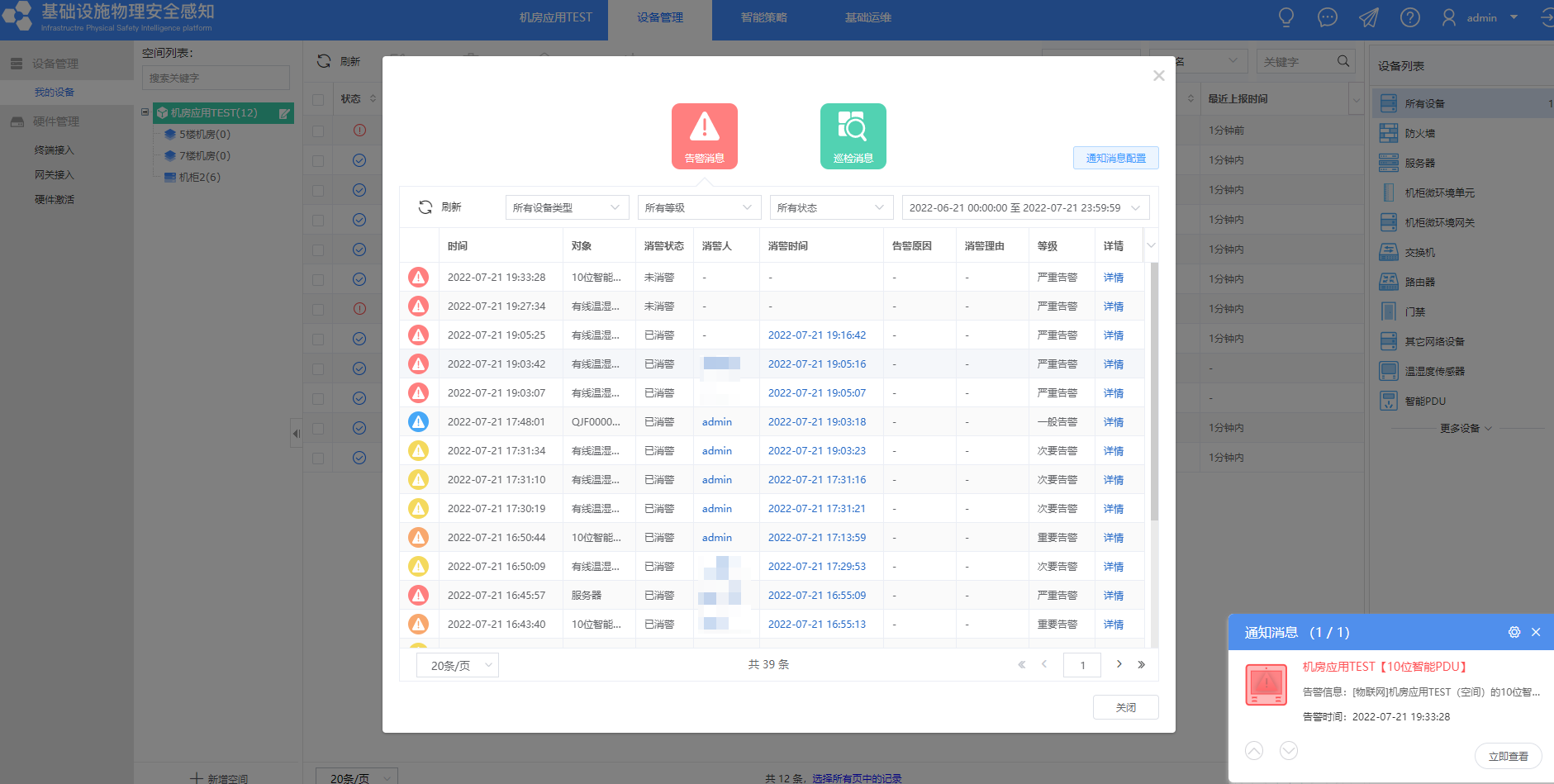
Task: Select the server (服务器) device type icon
Action: pyautogui.click(x=1389, y=163)
